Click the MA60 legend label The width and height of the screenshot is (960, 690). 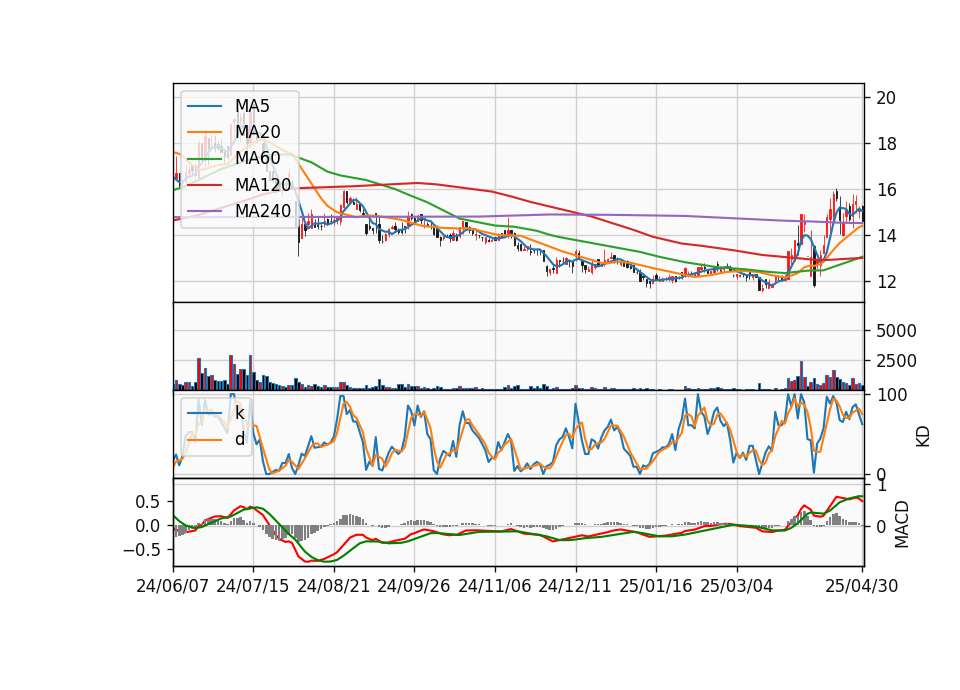pos(258,158)
